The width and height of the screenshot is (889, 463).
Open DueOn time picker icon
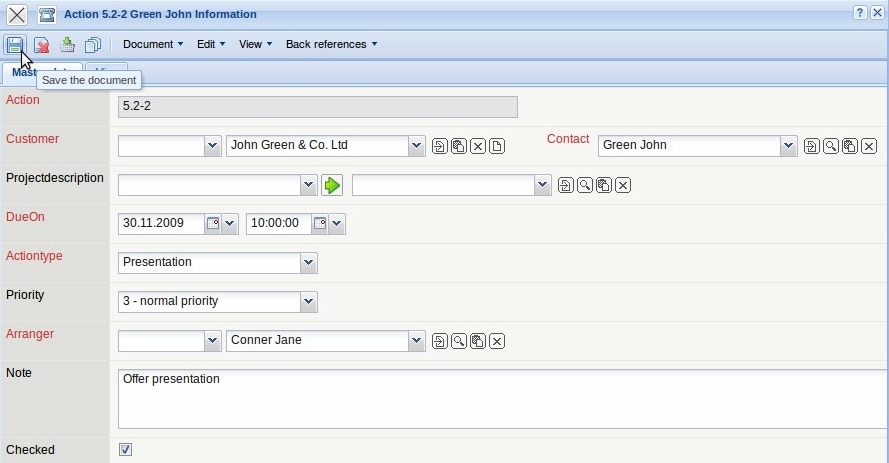pyautogui.click(x=320, y=223)
